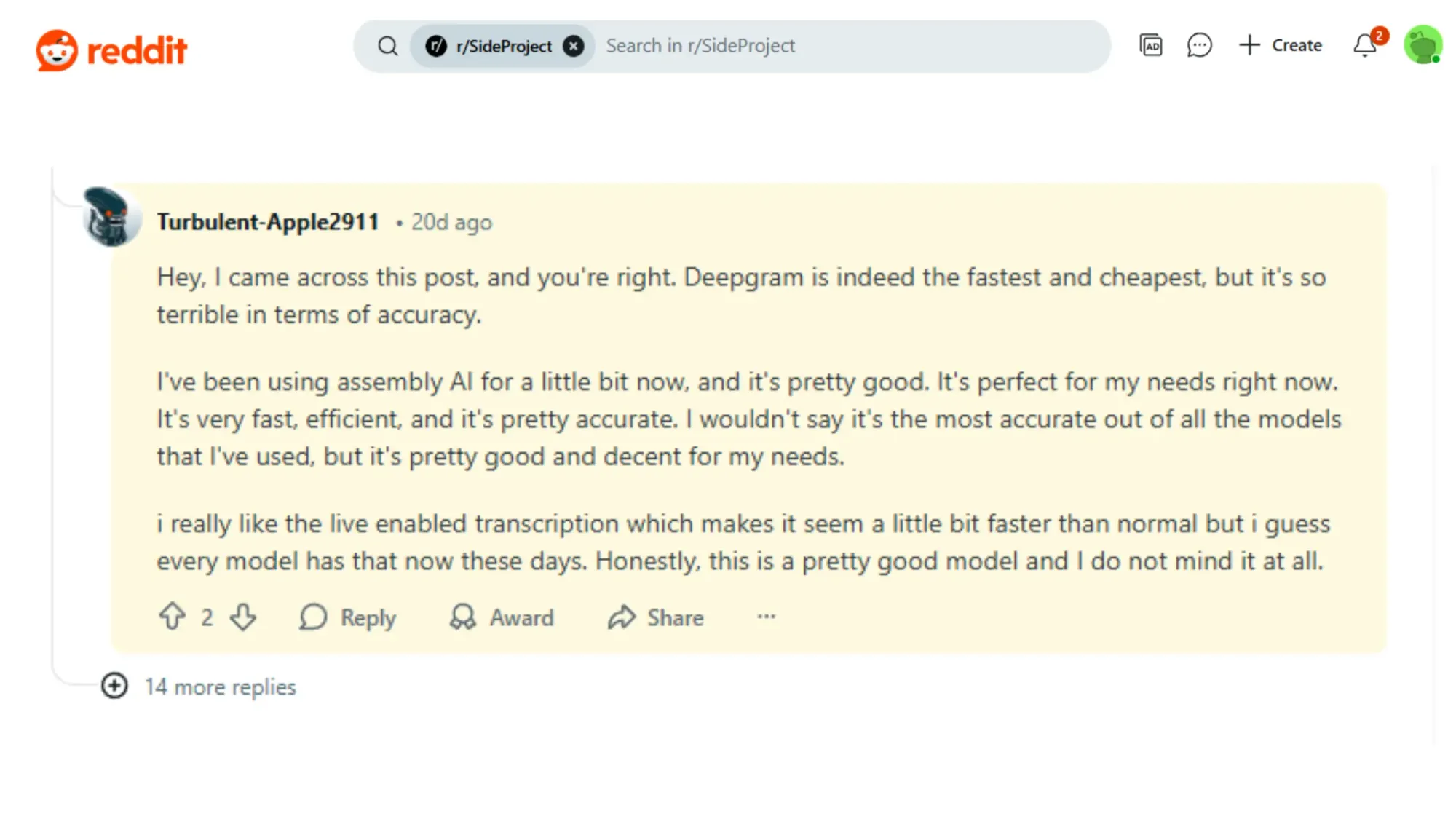Open the notifications bell

[1364, 45]
